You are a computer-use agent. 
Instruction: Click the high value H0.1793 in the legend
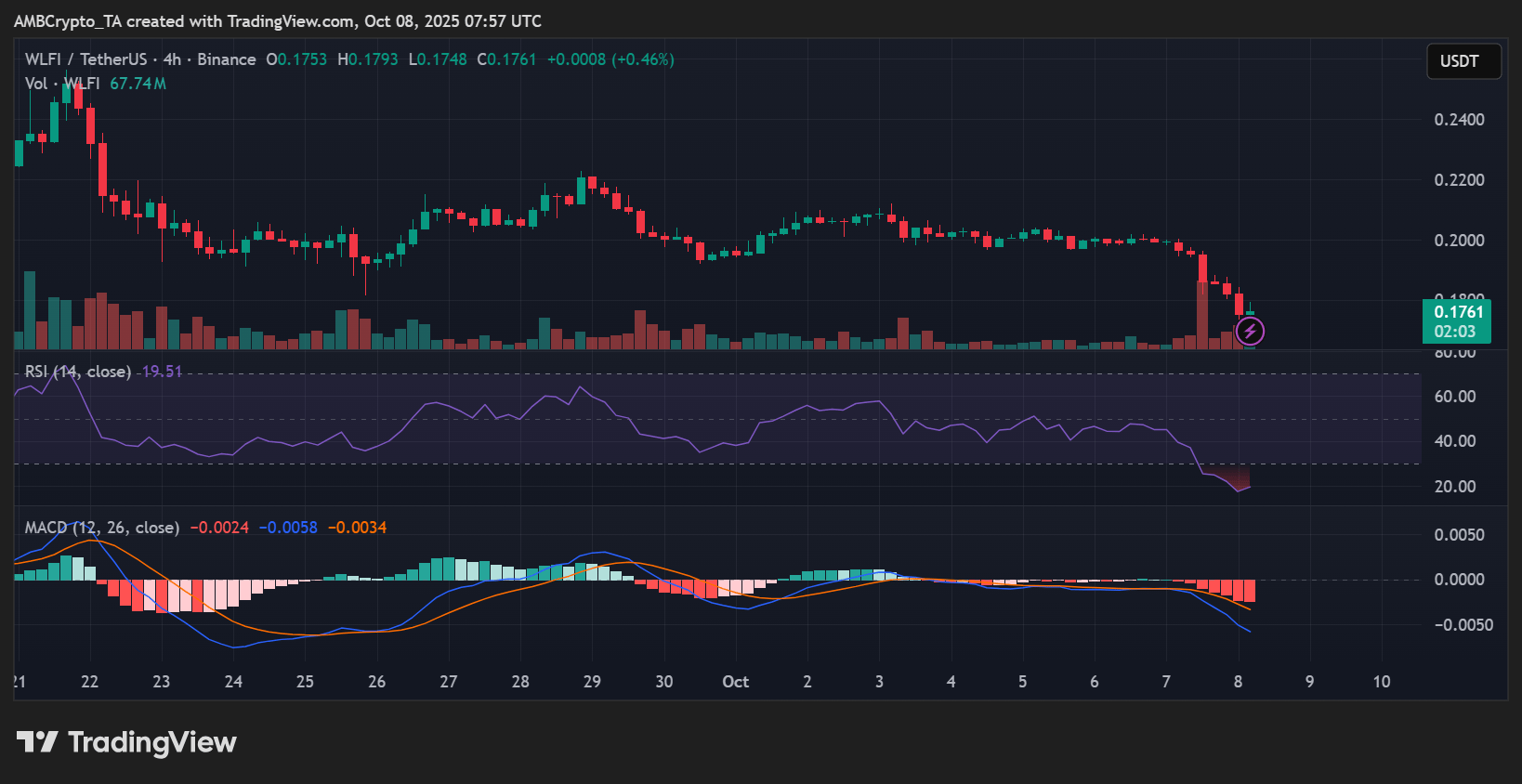(368, 59)
